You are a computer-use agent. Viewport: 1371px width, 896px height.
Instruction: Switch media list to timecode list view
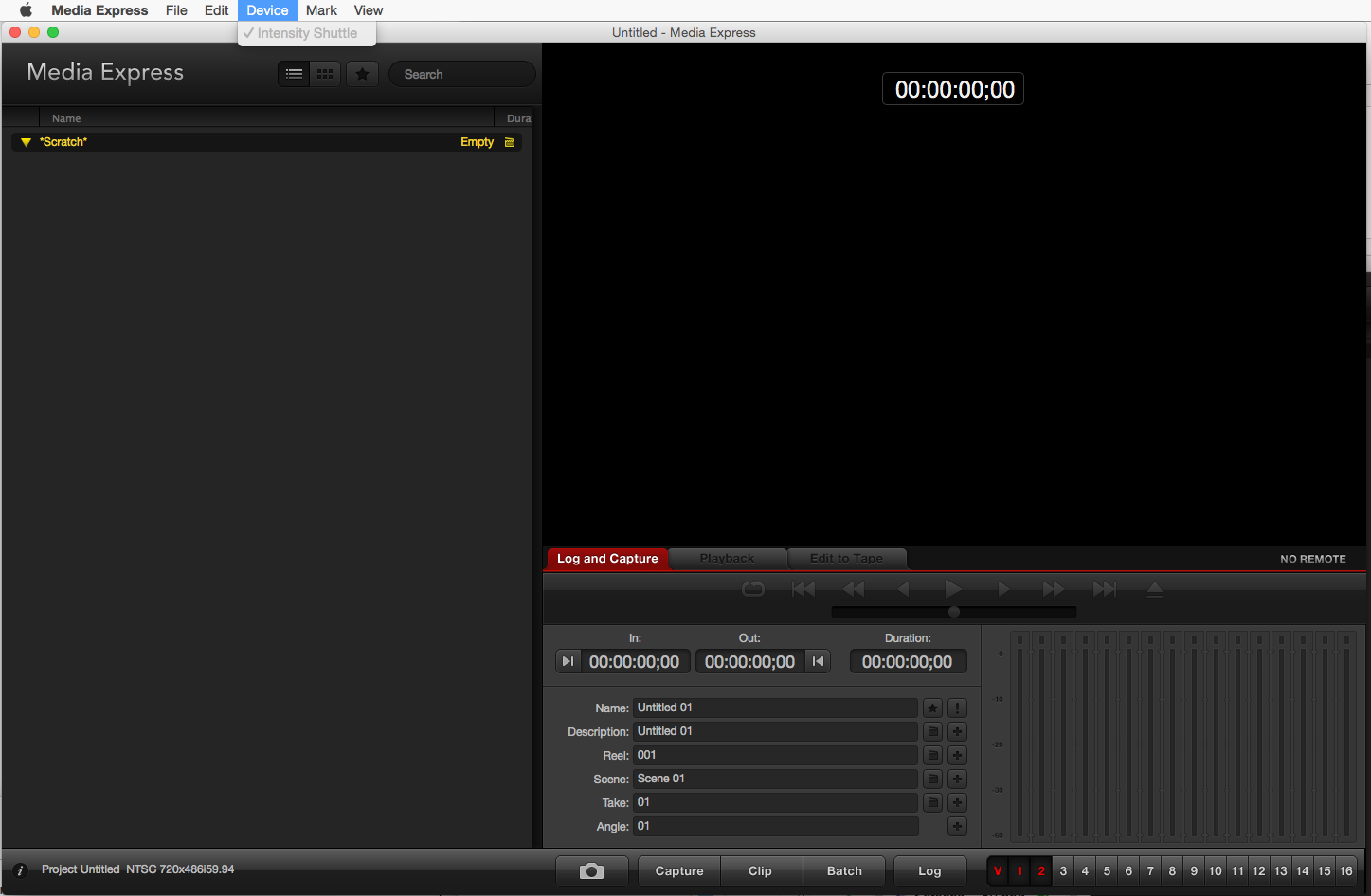pyautogui.click(x=294, y=74)
